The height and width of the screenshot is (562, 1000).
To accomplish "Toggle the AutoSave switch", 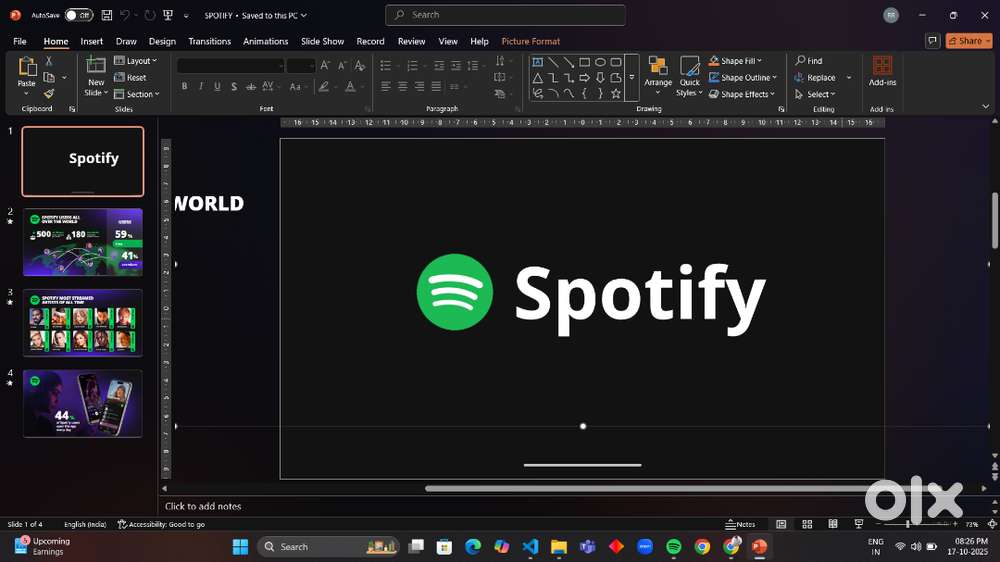I will (x=78, y=15).
